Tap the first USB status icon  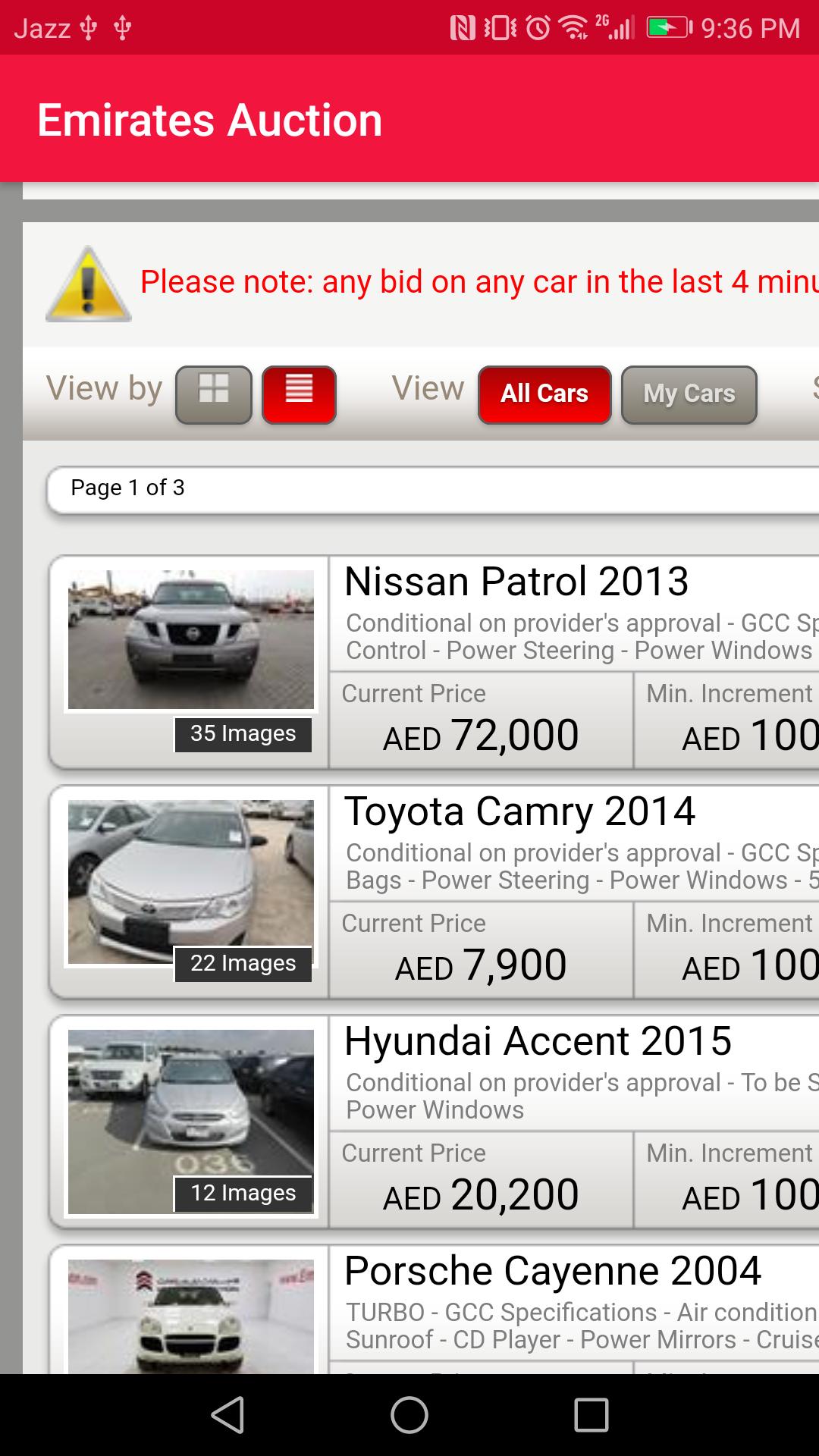(x=89, y=28)
